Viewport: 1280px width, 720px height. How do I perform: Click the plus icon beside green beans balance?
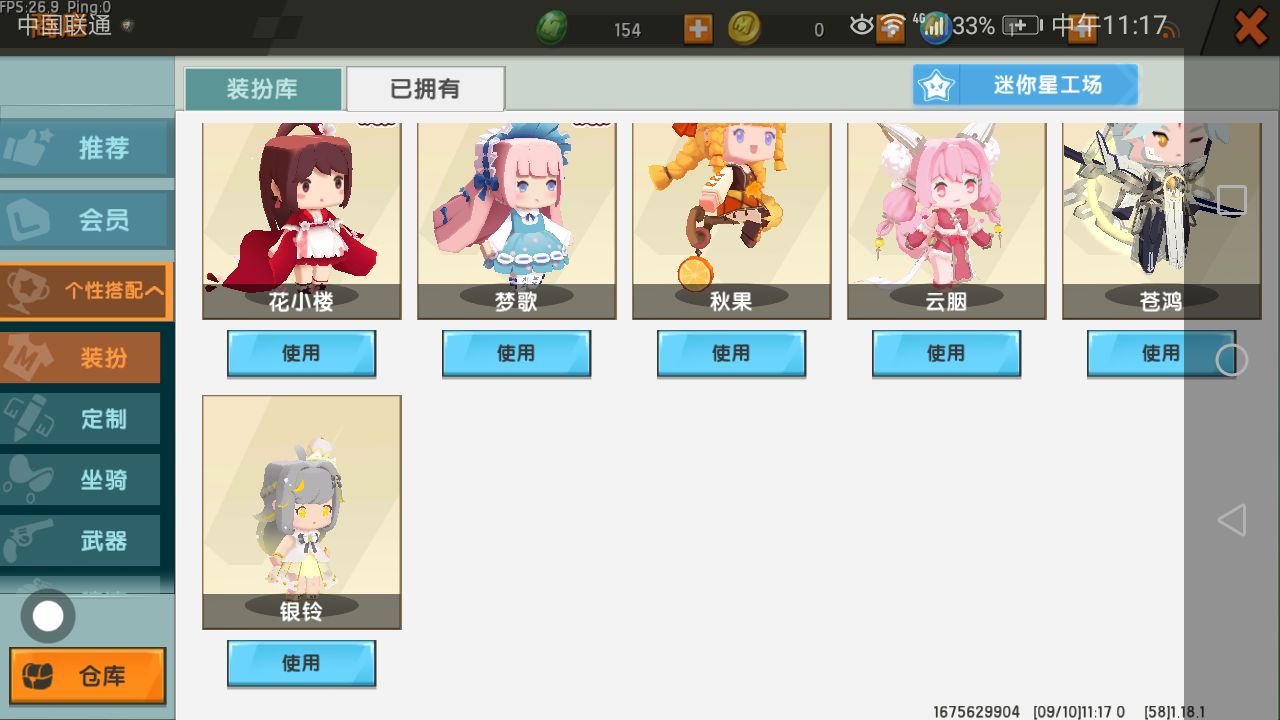(x=698, y=28)
